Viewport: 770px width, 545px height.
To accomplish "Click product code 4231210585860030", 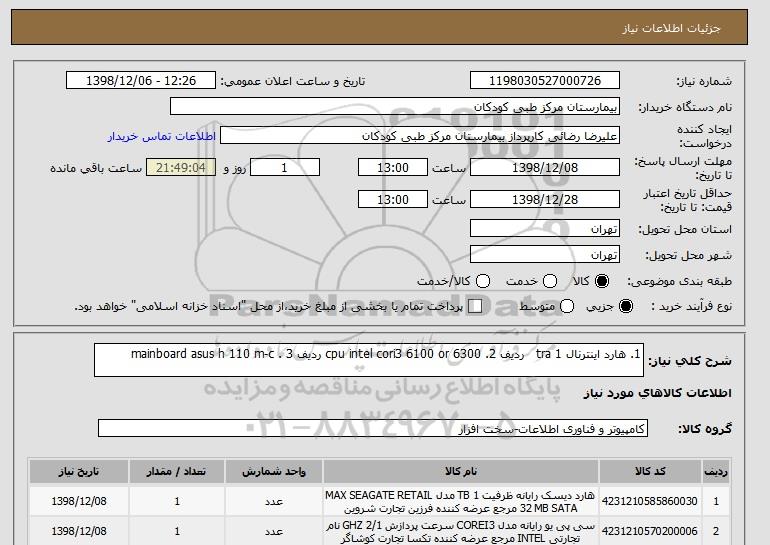I will 650,501.
